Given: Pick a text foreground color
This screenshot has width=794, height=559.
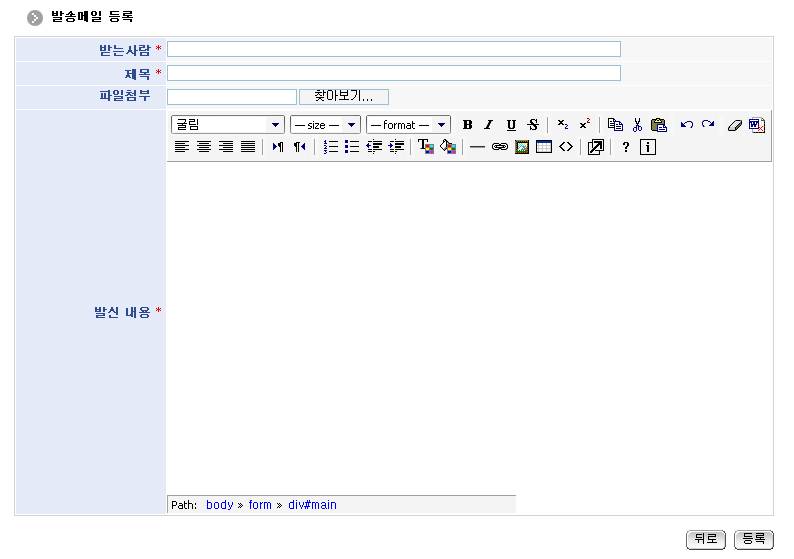Looking at the screenshot, I should pos(426,147).
